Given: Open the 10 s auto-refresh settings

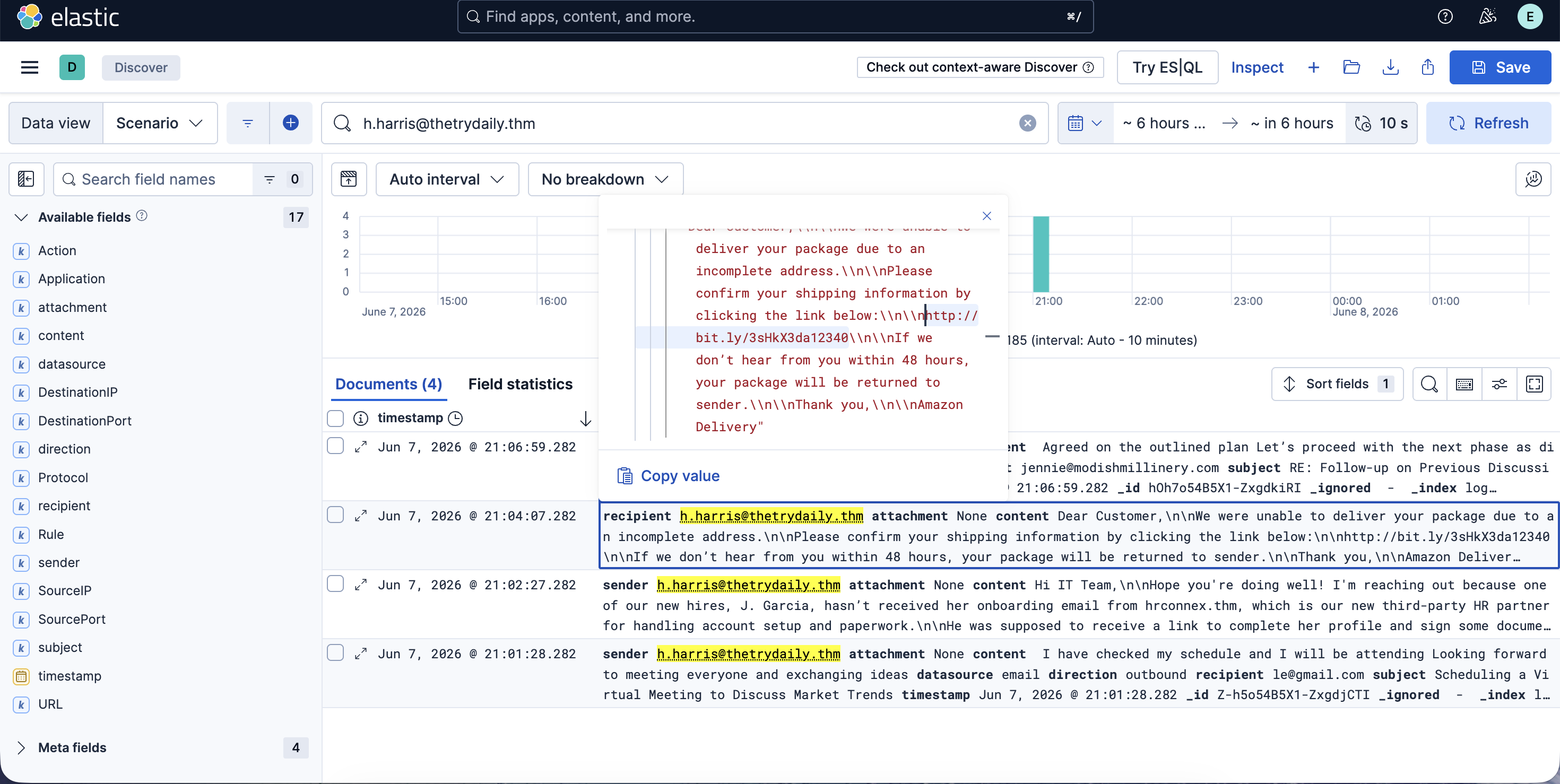Looking at the screenshot, I should [x=1381, y=124].
